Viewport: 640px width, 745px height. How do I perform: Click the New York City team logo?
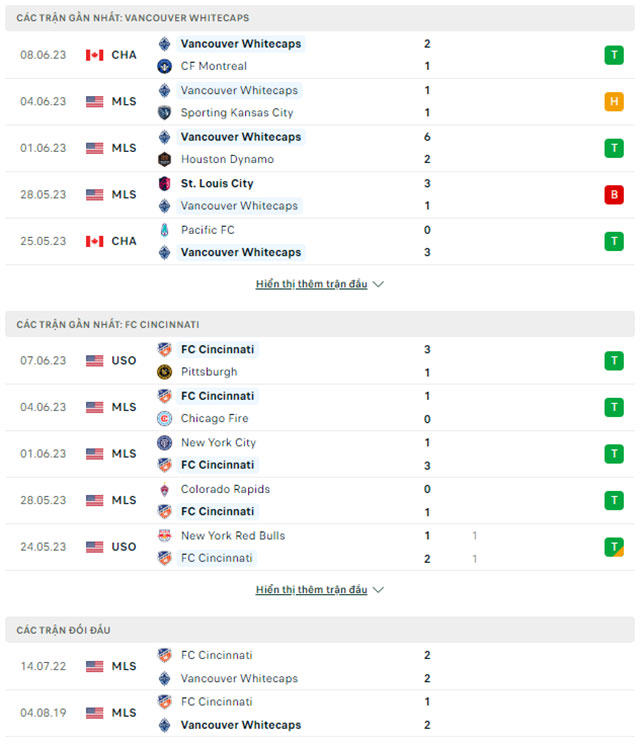pyautogui.click(x=165, y=443)
